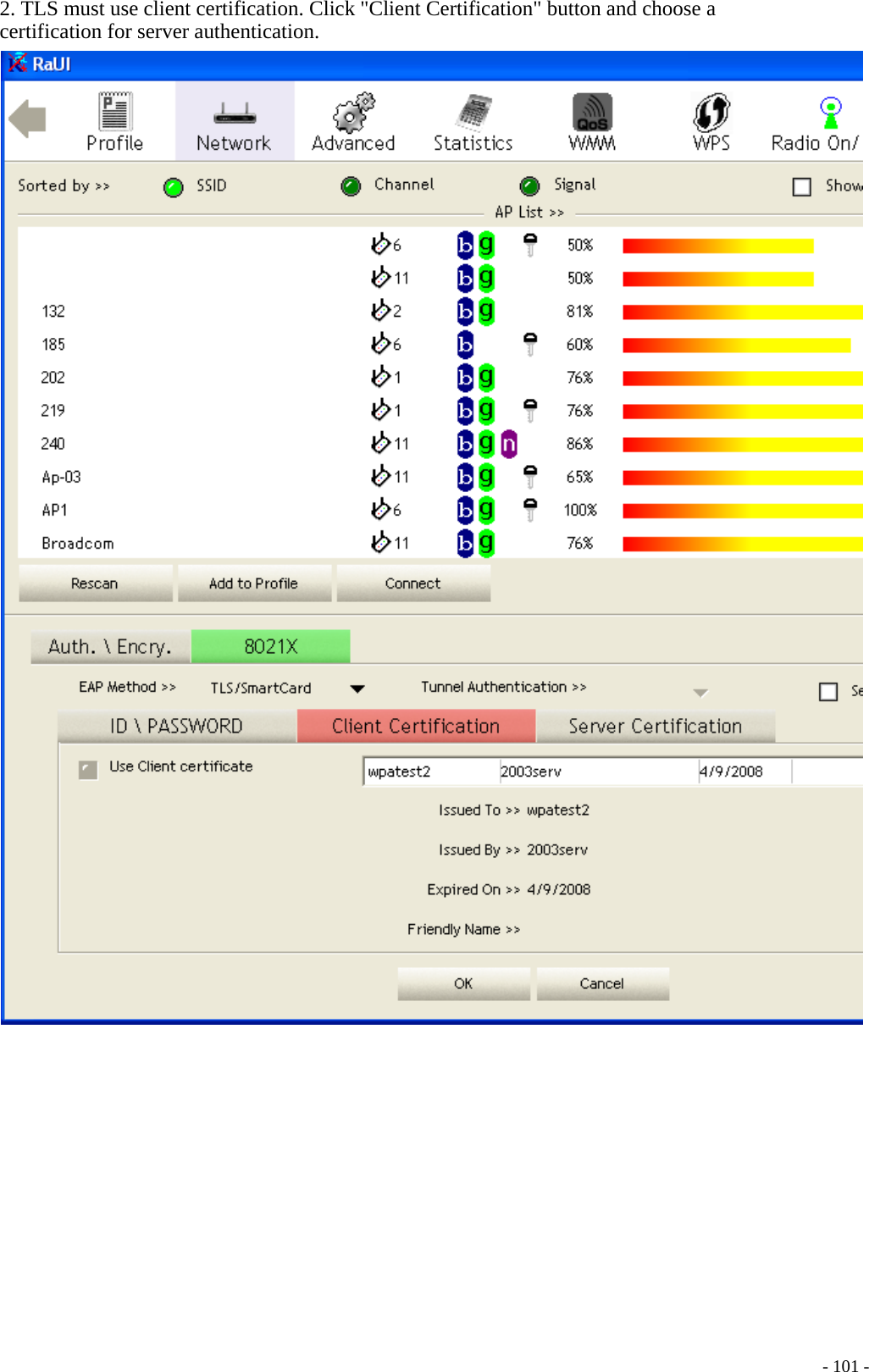Screen dimensions: 869x1372
Task: Select the 202 network row
Action: (x=440, y=378)
